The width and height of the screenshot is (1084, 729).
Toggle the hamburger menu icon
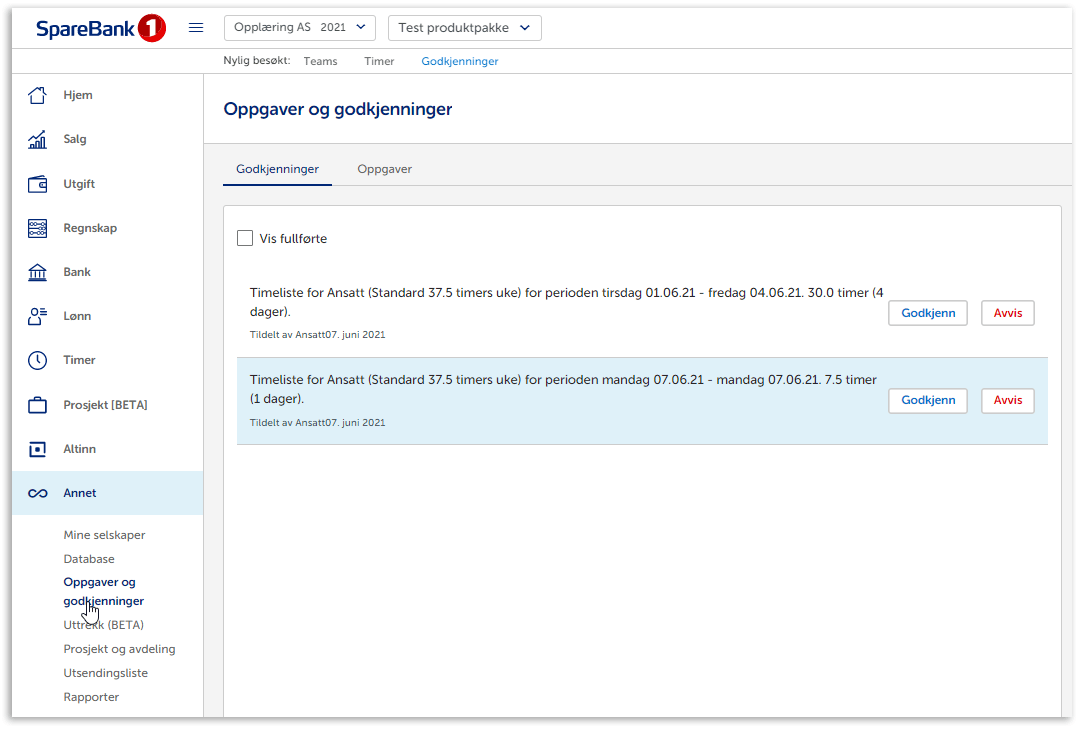[x=196, y=28]
